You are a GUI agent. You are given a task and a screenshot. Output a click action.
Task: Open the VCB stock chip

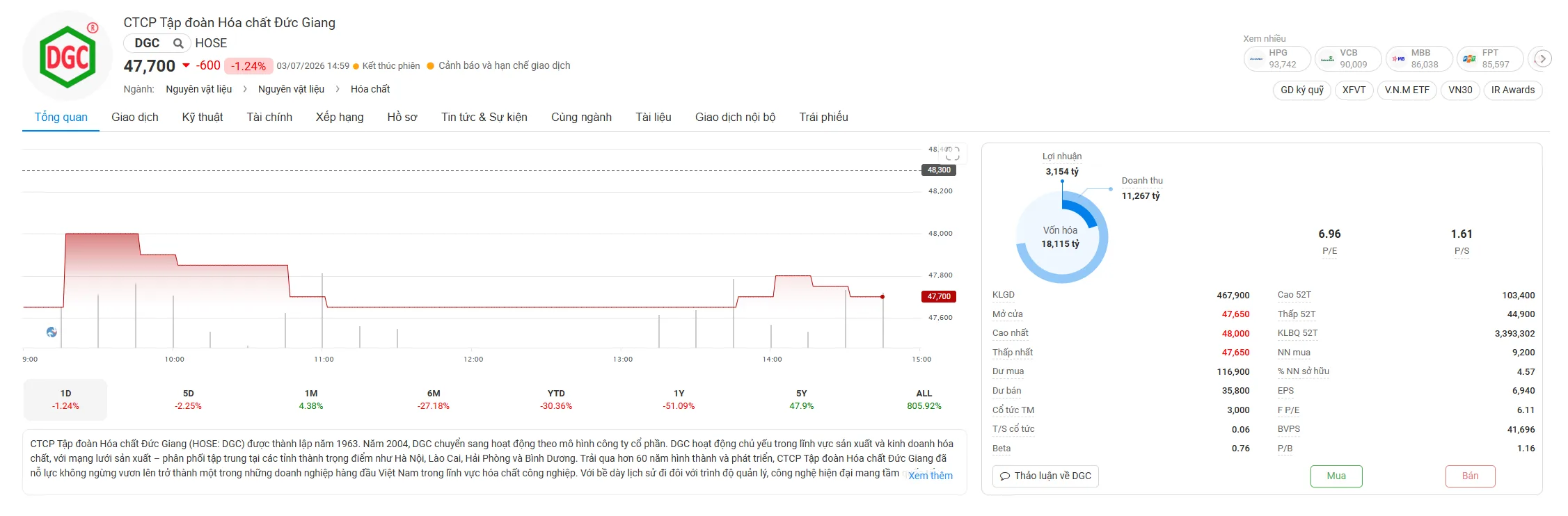(x=1348, y=58)
